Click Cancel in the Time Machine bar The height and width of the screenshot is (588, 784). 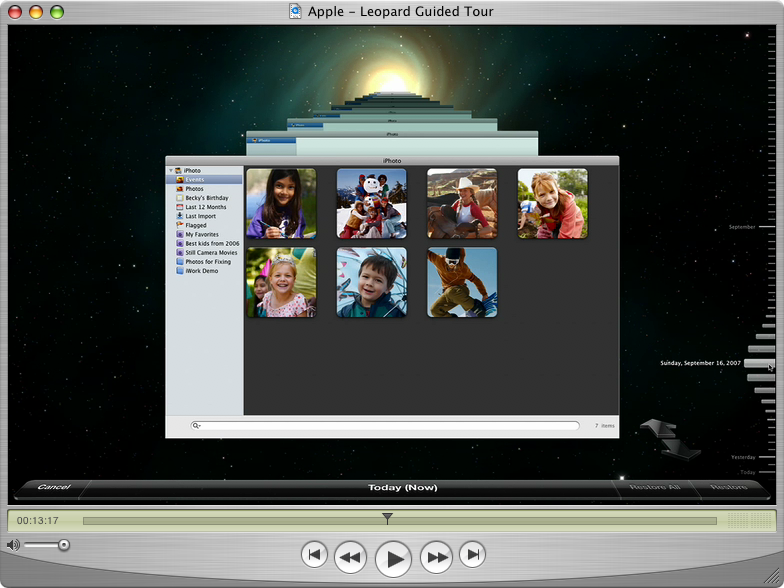54,486
